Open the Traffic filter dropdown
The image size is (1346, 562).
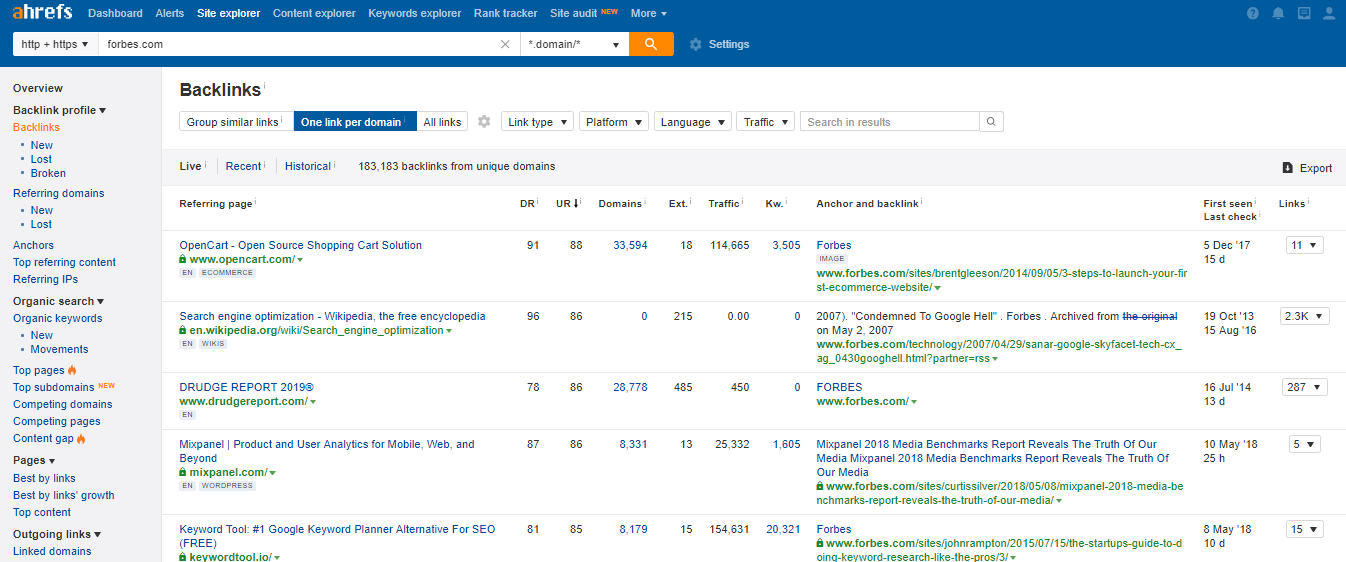pos(766,122)
